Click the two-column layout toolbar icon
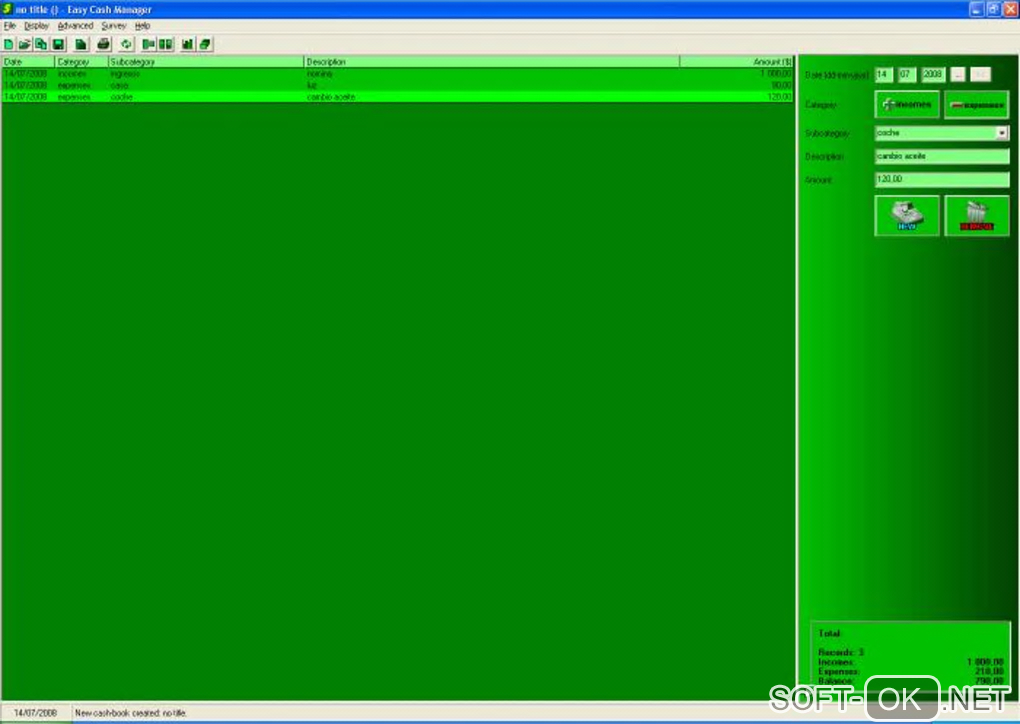1020x724 pixels. (x=166, y=44)
